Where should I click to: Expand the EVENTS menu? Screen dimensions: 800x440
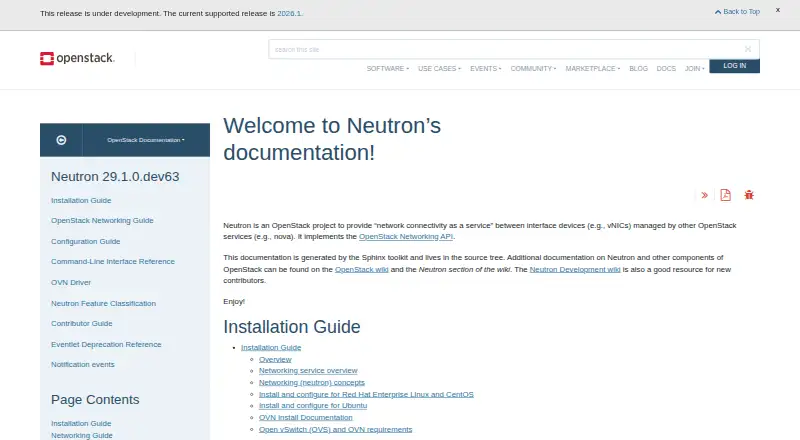click(486, 68)
